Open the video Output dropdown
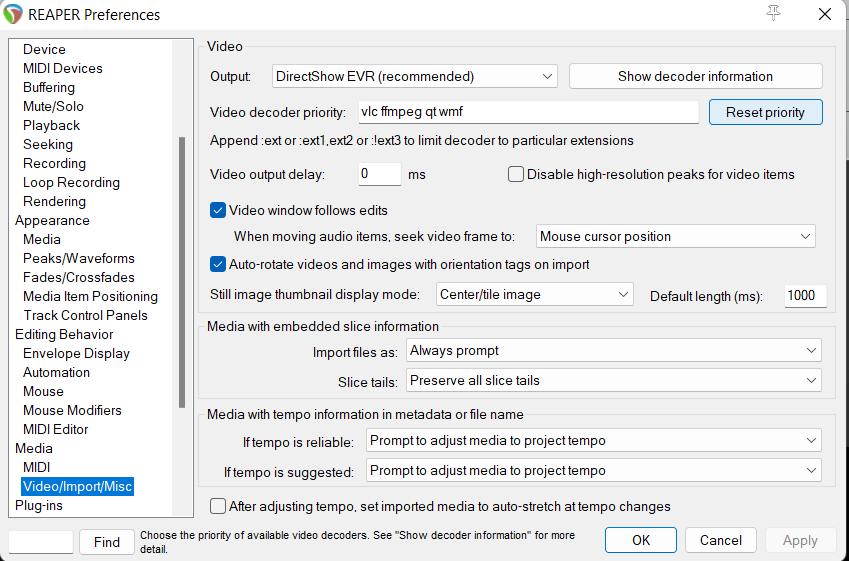 click(414, 77)
